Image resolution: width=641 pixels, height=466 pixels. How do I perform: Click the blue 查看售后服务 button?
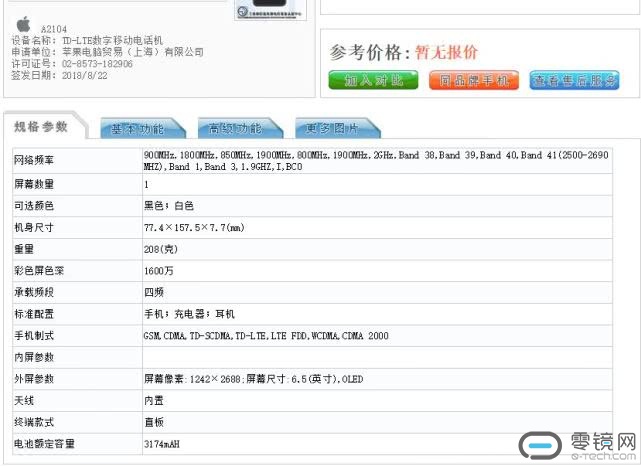(574, 81)
